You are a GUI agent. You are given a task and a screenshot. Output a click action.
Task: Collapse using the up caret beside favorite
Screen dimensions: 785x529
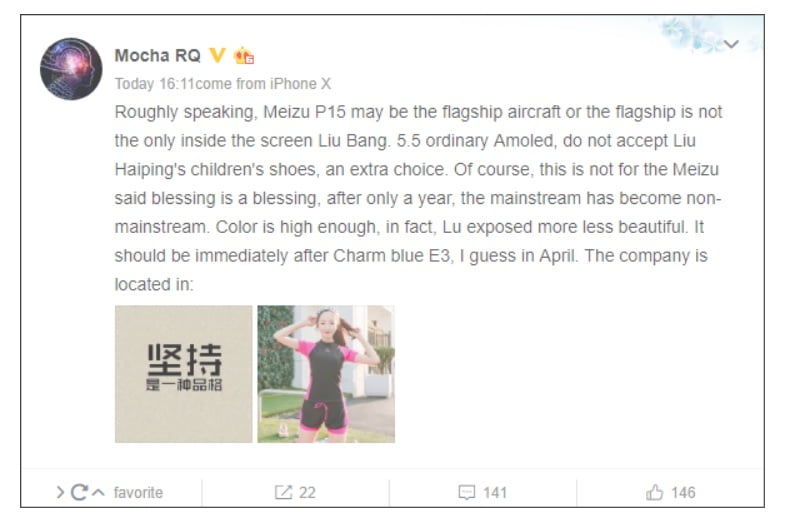99,492
